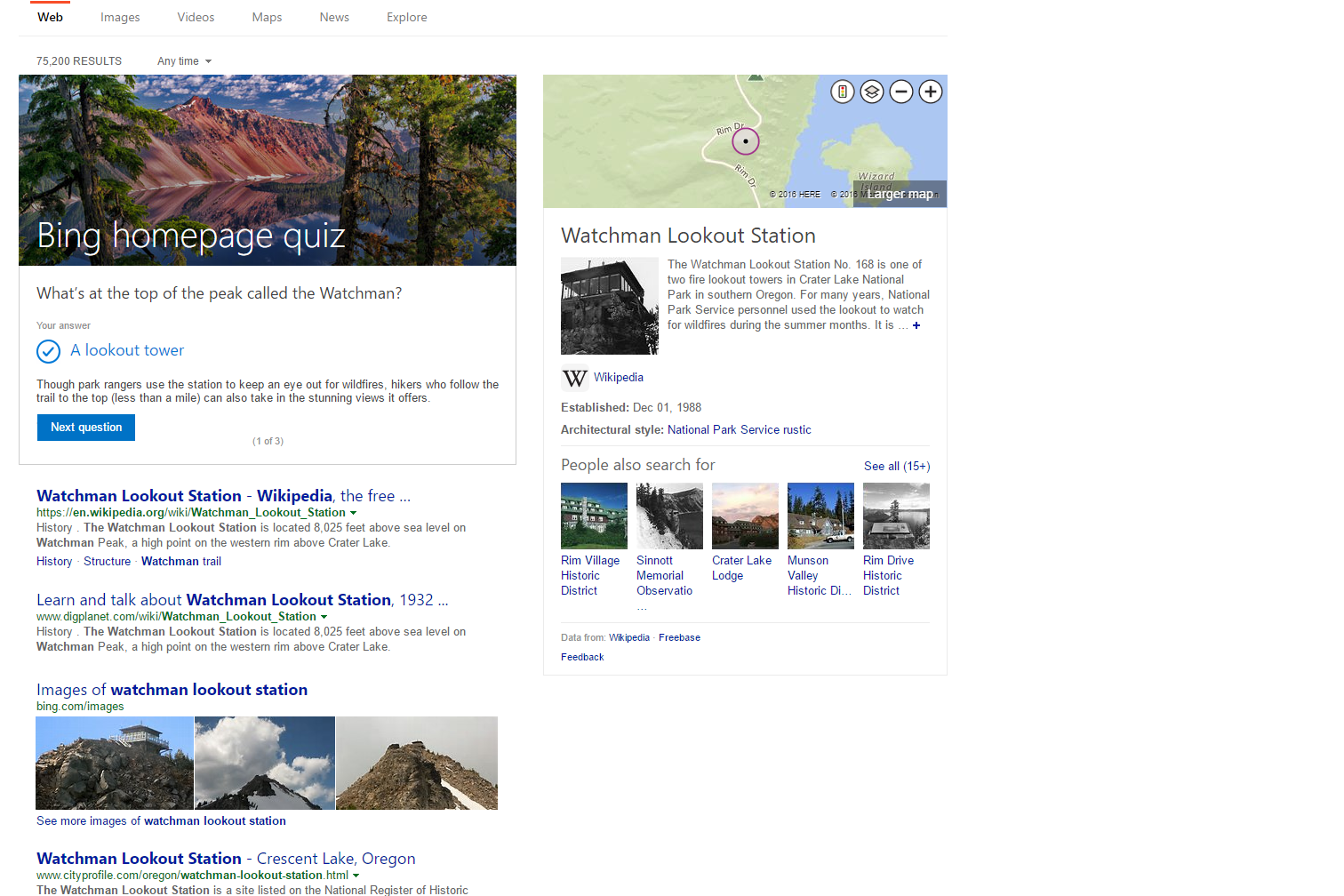Viewport: 1344px width, 896px height.
Task: Open Munson Valley Historic District thumbnail
Action: point(820,516)
